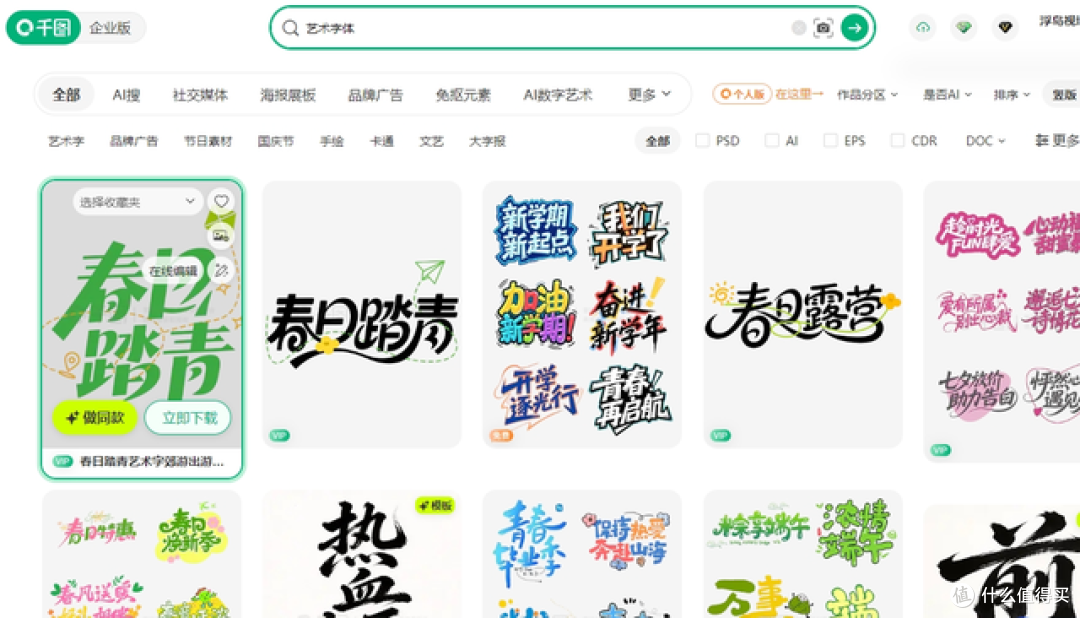Select the 手绘 tag

pyautogui.click(x=331, y=141)
